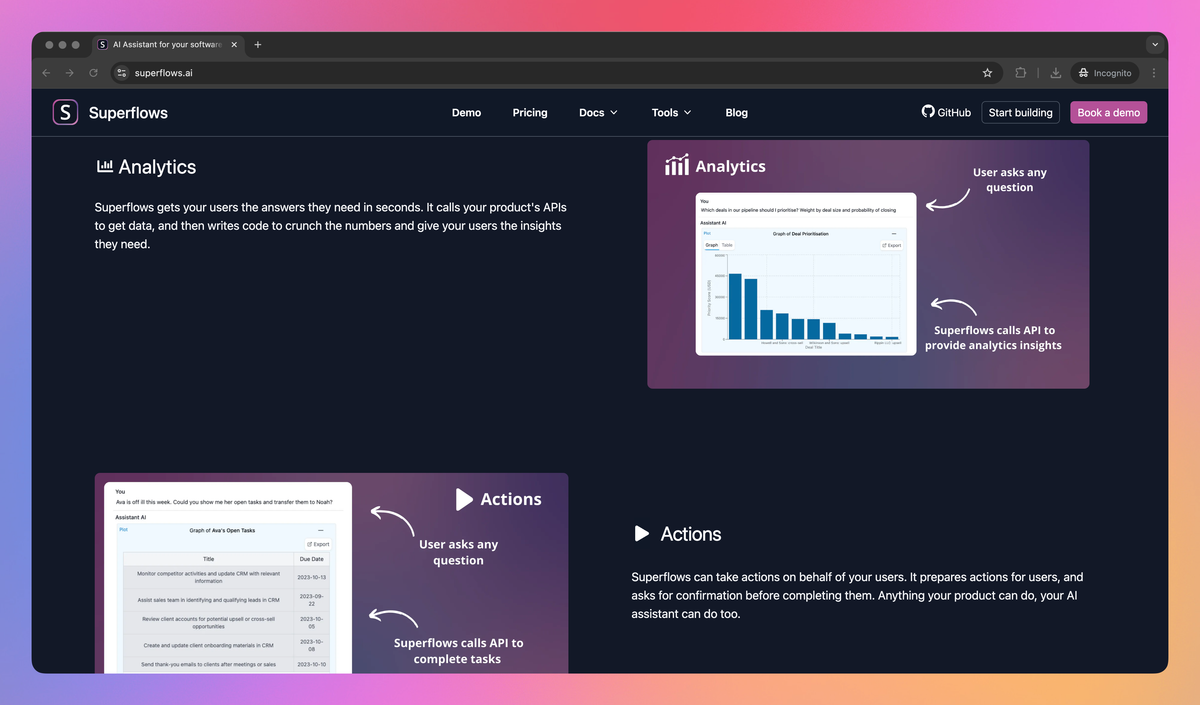Click the bar chart icon beside Analytics heading
This screenshot has height=705, width=1200.
104,167
